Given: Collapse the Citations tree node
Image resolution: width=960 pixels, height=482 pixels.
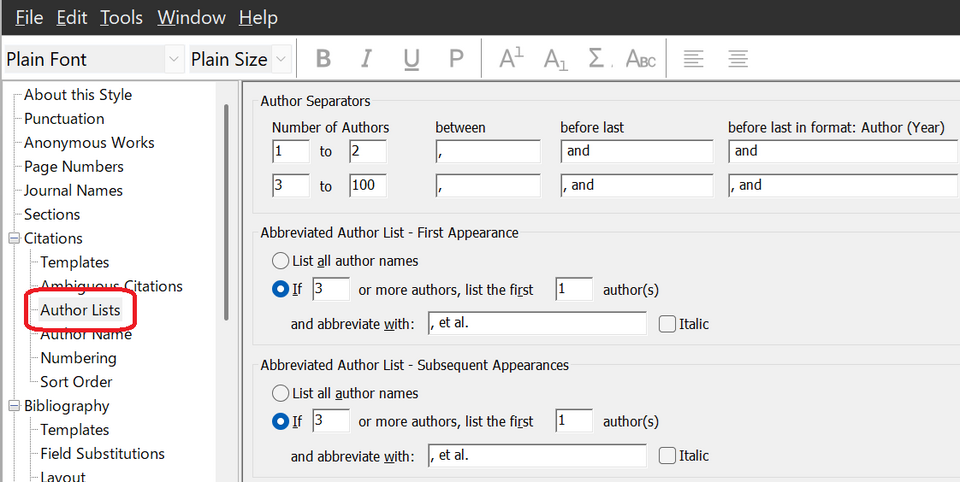Looking at the screenshot, I should pyautogui.click(x=14, y=238).
